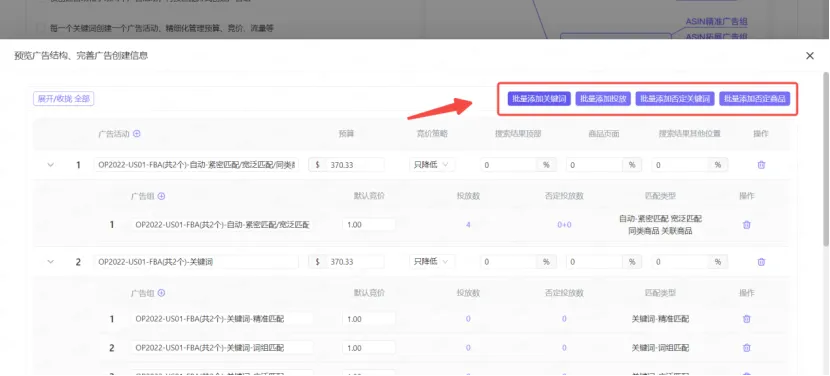Open the 投放数 link showing 4
830x376 pixels.
pos(468,225)
